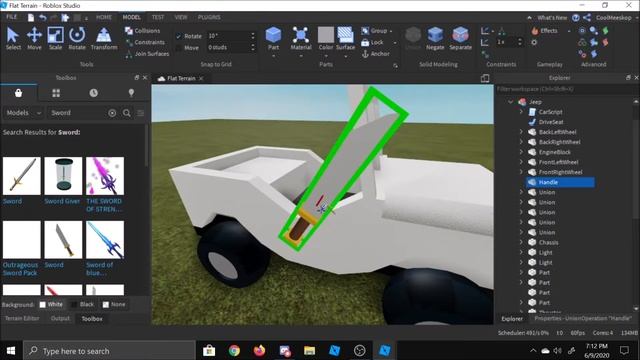Switch to the HOME ribbon tab
Image resolution: width=640 pixels, height=360 pixels.
pyautogui.click(x=104, y=17)
